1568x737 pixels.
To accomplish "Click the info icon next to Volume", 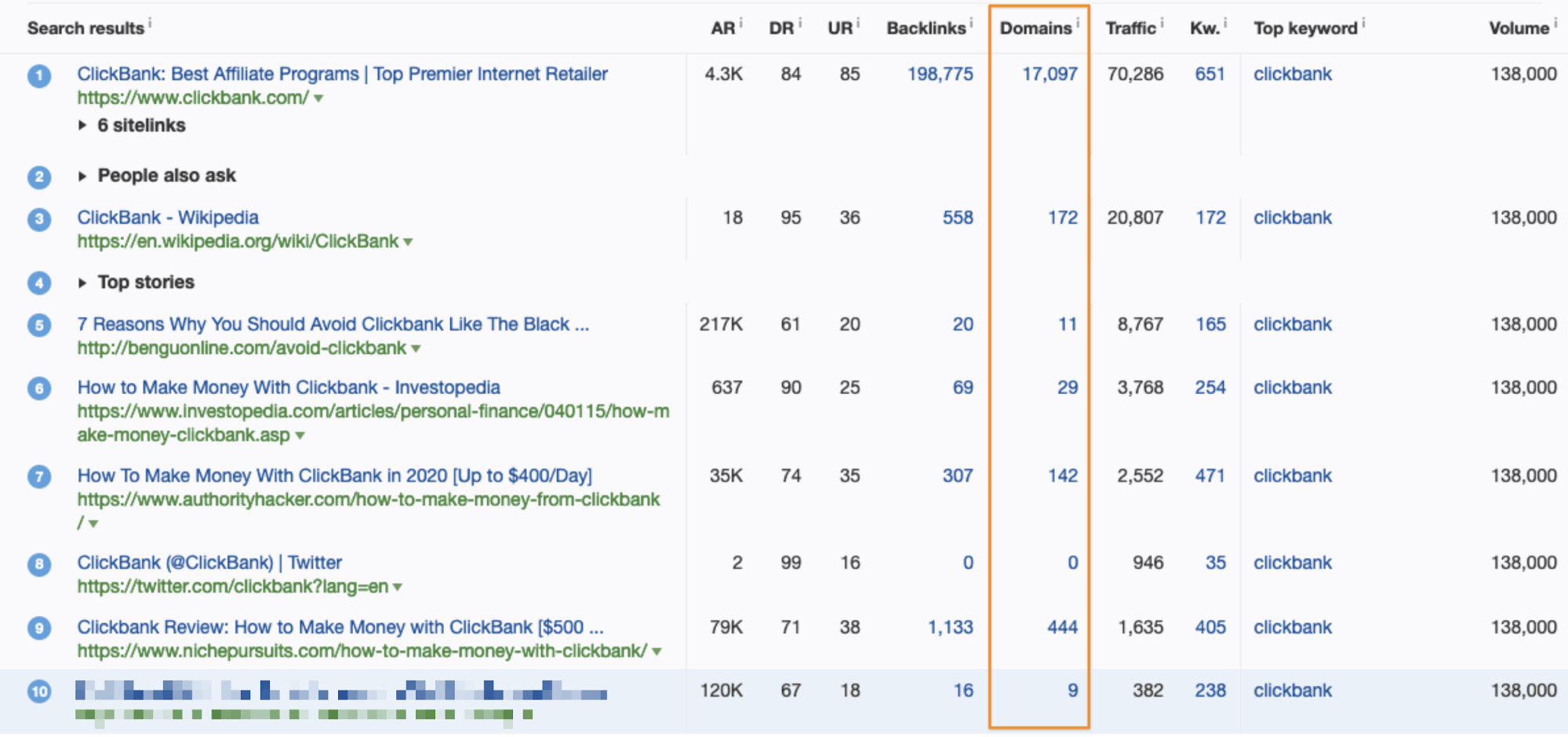I will [x=1555, y=23].
